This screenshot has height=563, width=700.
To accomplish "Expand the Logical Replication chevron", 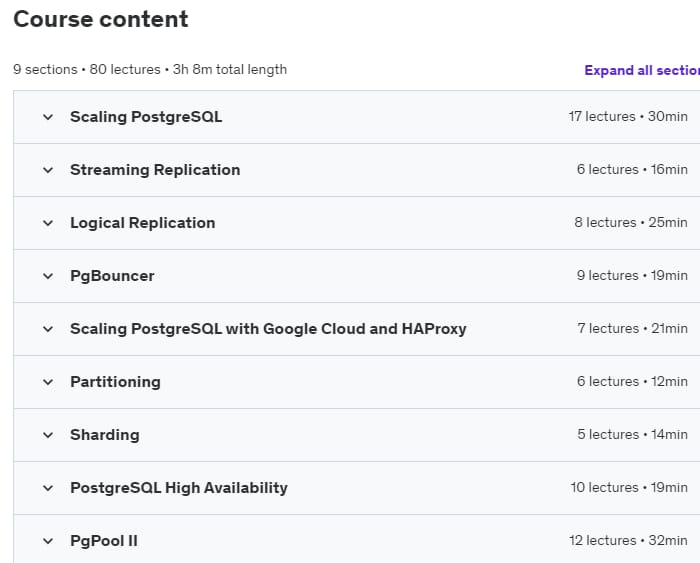I will (48, 223).
